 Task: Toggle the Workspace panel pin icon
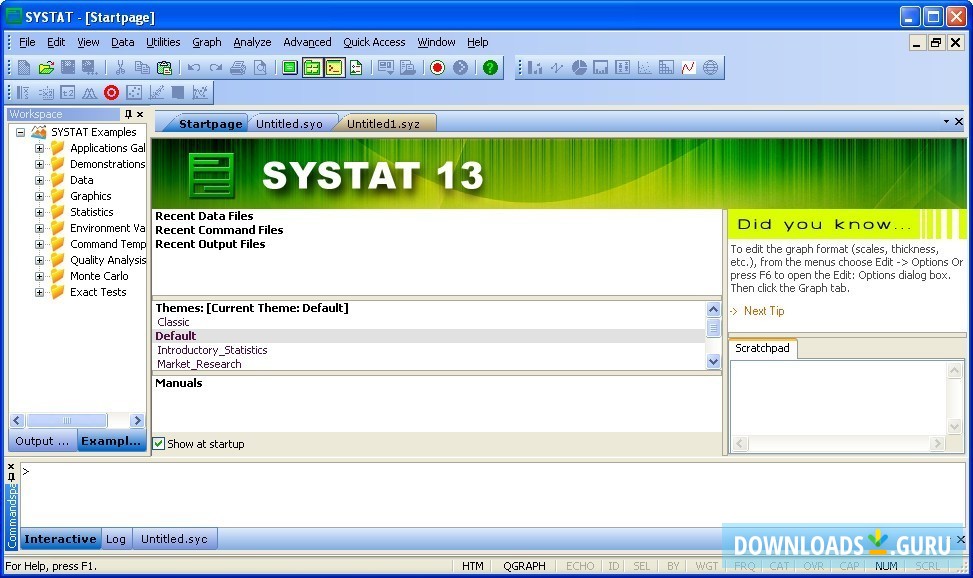coord(127,114)
